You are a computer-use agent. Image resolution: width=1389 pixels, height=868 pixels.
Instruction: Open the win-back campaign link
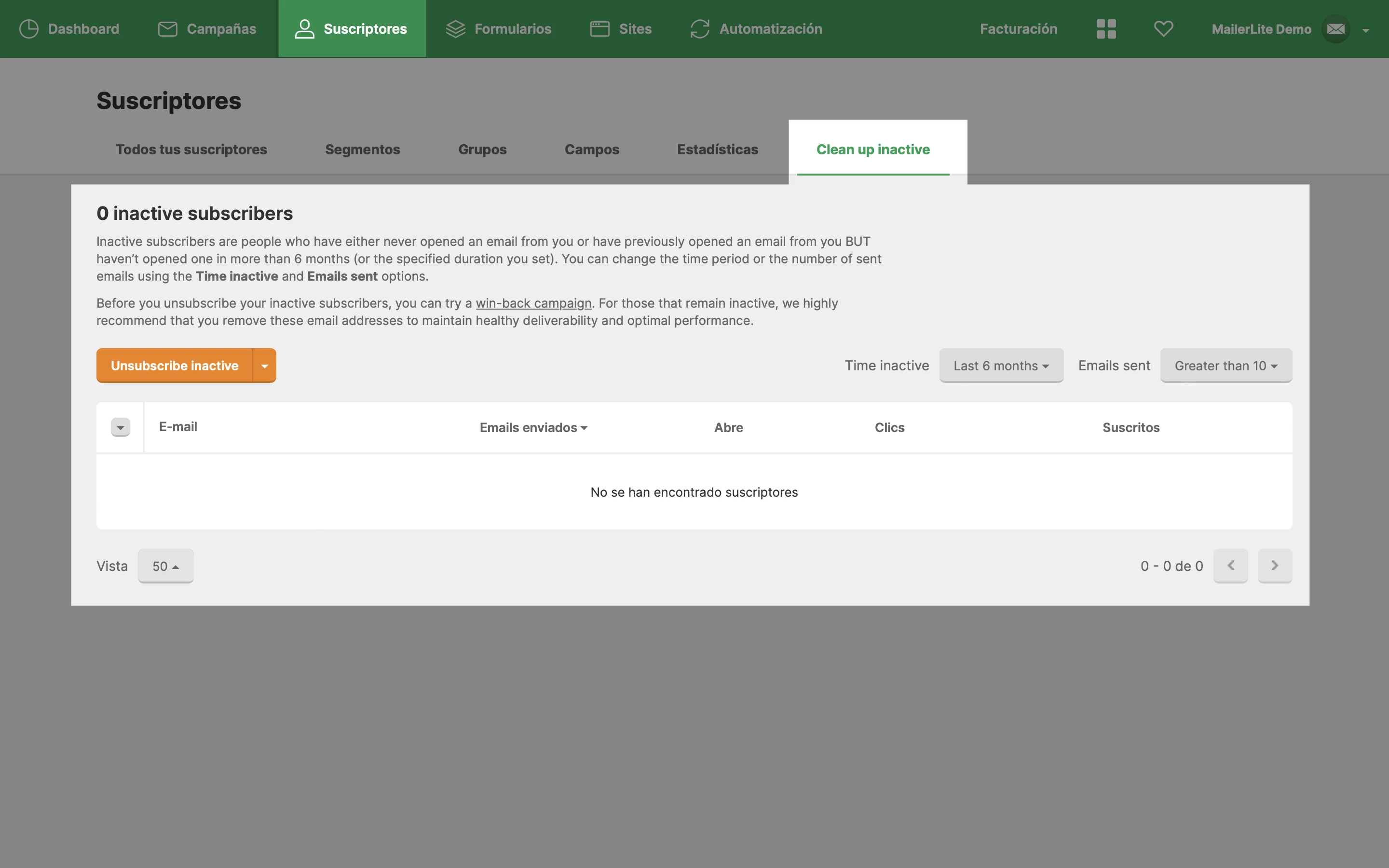tap(533, 303)
